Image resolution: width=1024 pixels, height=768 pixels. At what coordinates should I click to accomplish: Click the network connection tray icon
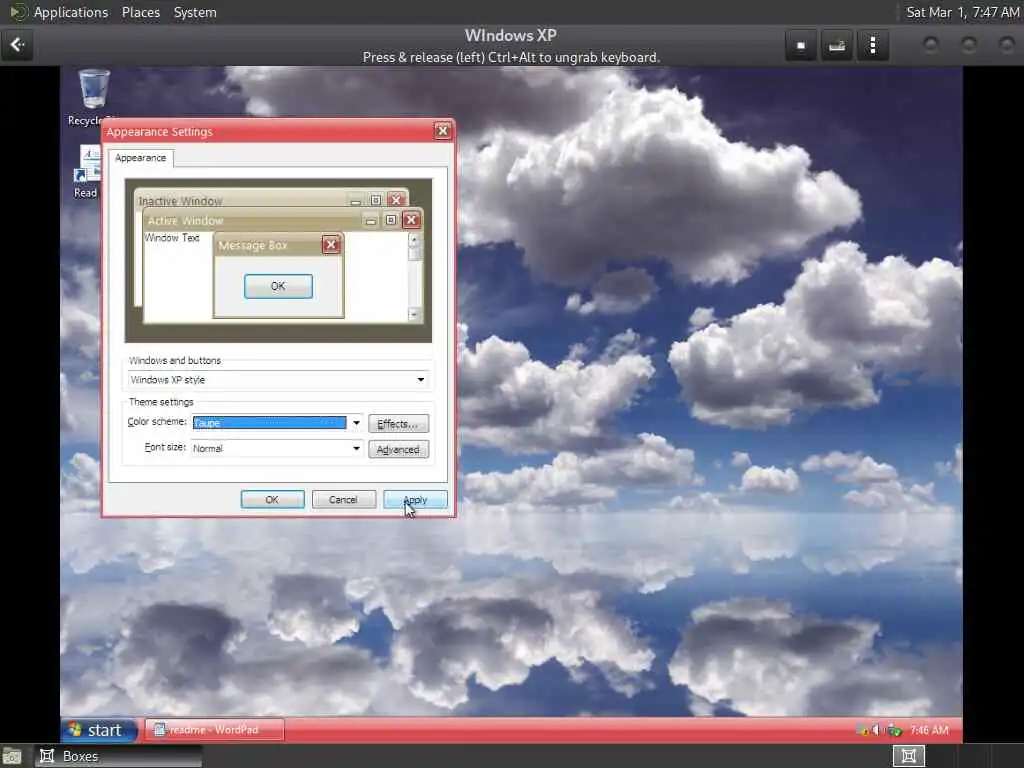click(x=894, y=730)
